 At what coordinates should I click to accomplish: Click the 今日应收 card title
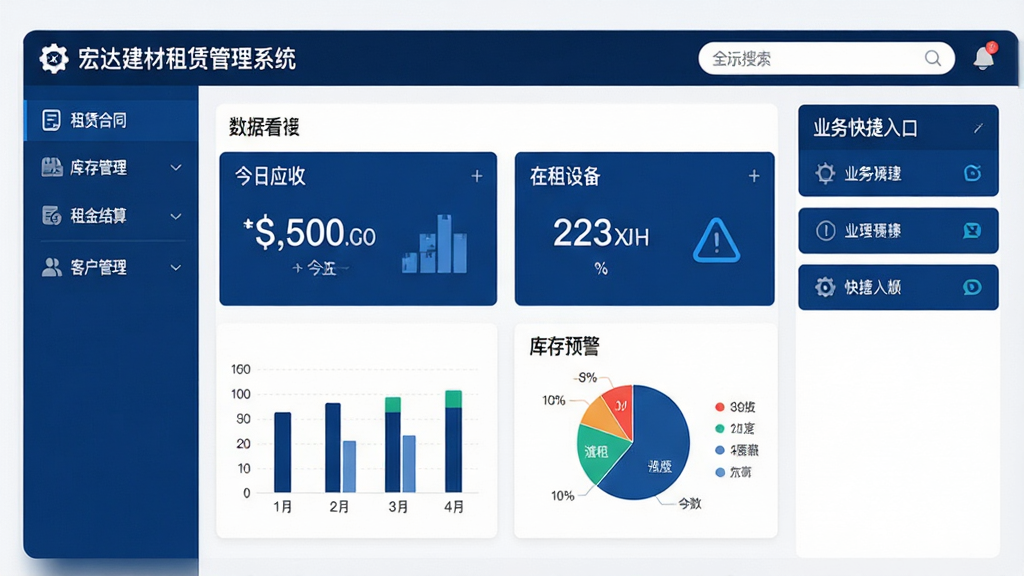[x=270, y=176]
